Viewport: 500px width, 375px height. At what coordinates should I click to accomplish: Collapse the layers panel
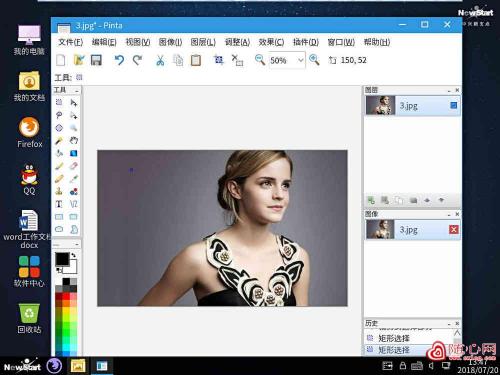449,90
